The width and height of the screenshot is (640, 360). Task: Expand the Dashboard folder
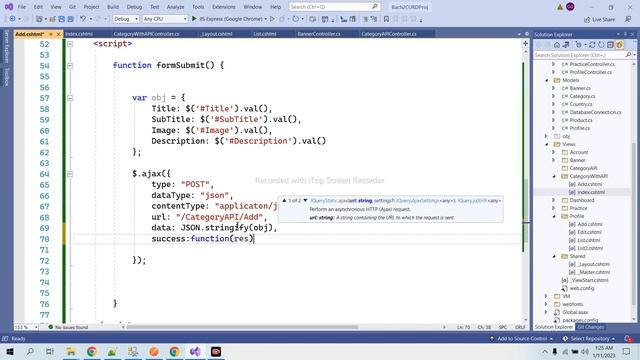[554, 200]
